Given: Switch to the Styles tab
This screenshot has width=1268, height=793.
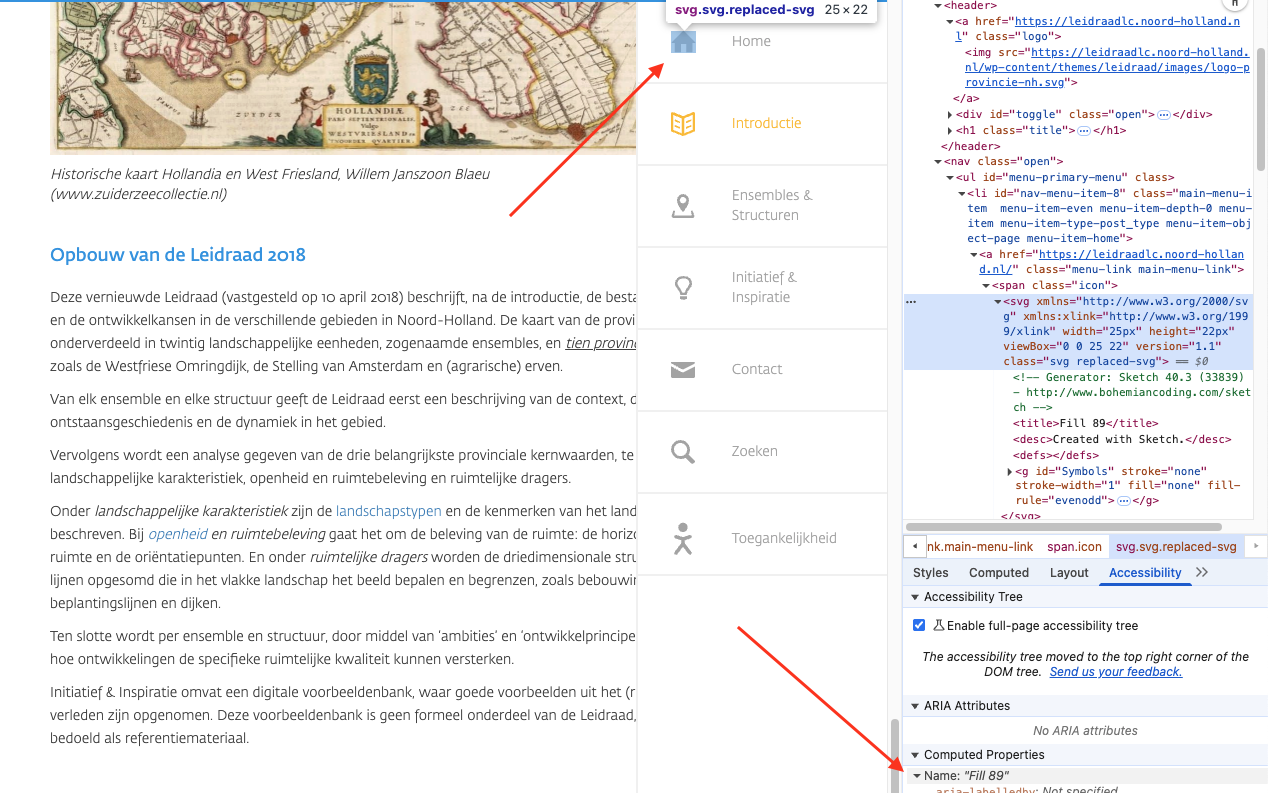Looking at the screenshot, I should tap(930, 573).
